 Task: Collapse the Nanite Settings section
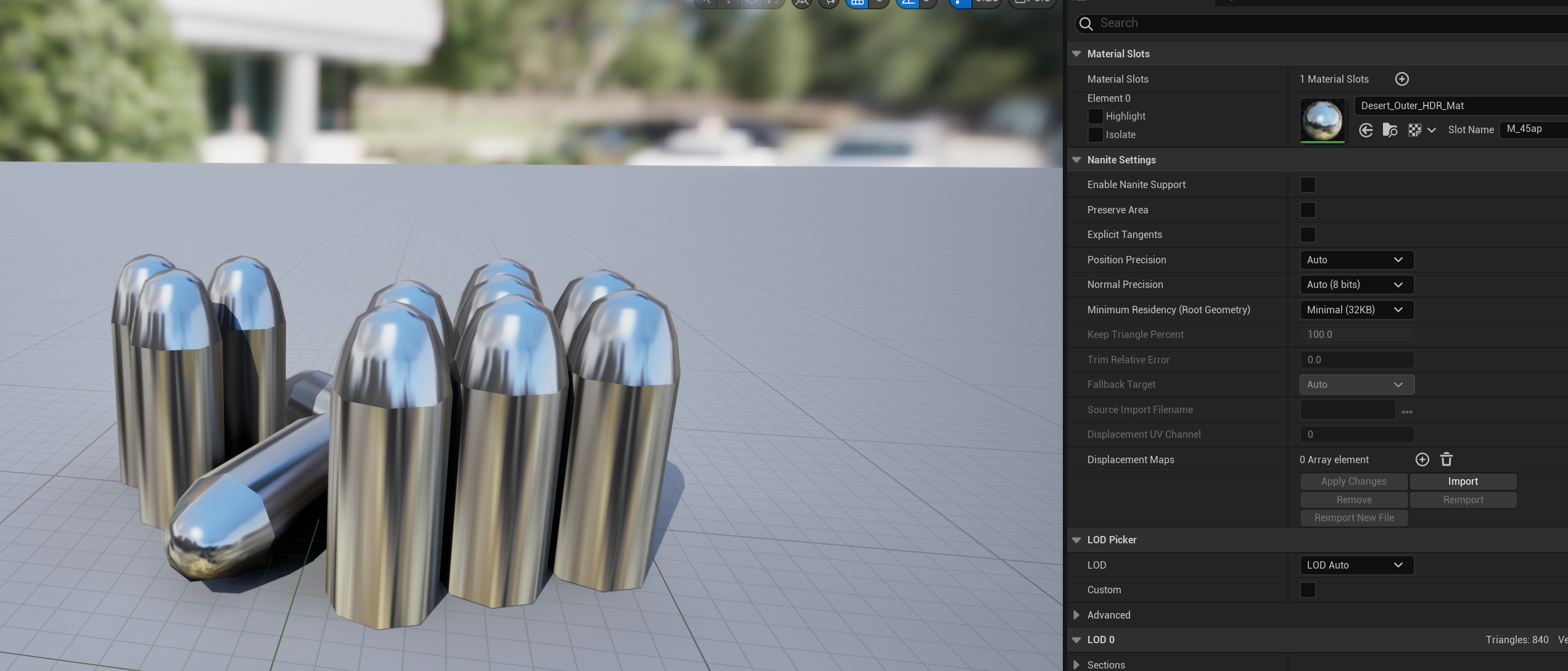pos(1076,160)
